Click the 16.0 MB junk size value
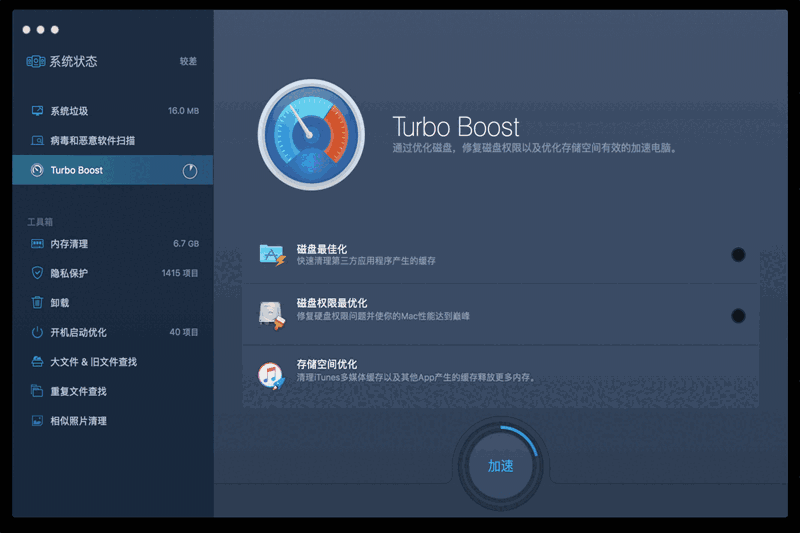Screen dimensions: 800x533 coord(183,111)
